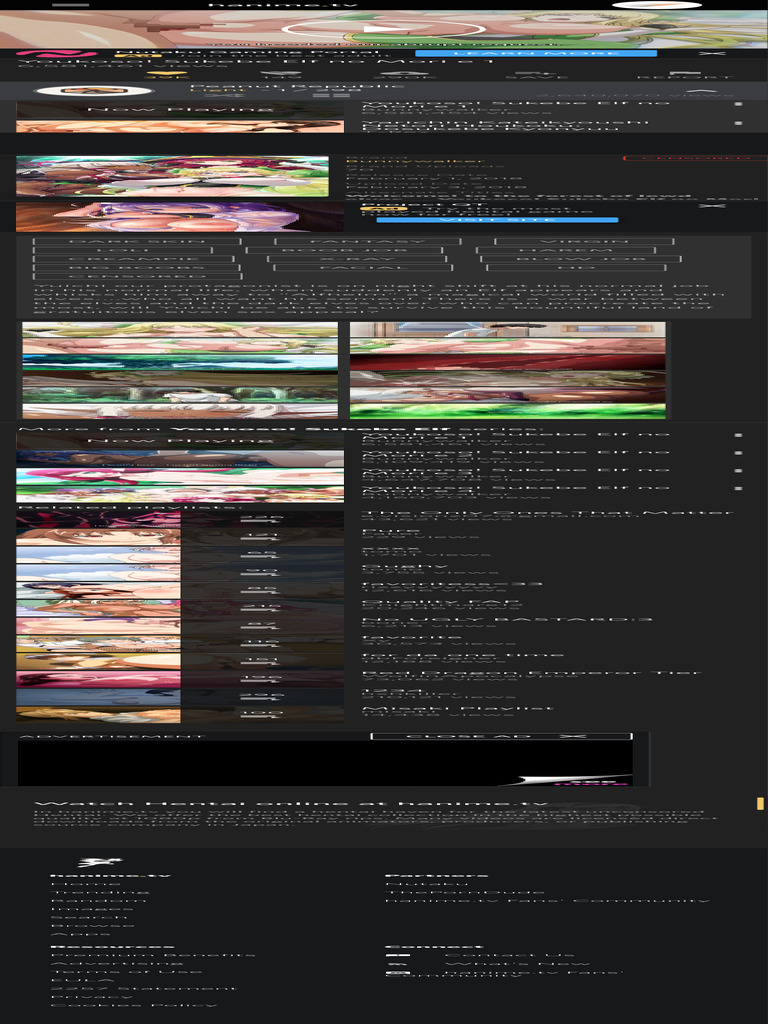Open the Premium Benefits footer link
768x1024 pixels.
point(153,955)
